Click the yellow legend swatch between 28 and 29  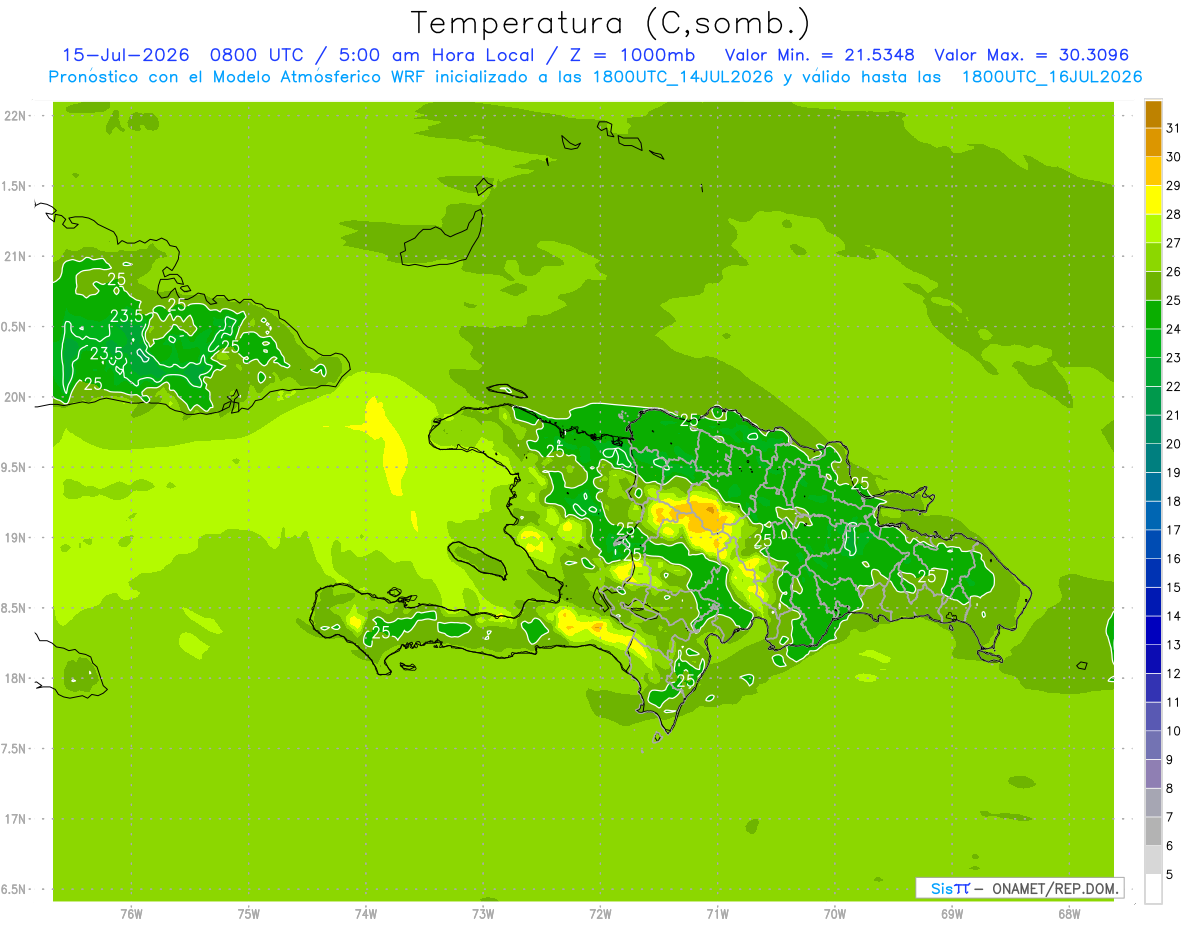(x=1153, y=199)
